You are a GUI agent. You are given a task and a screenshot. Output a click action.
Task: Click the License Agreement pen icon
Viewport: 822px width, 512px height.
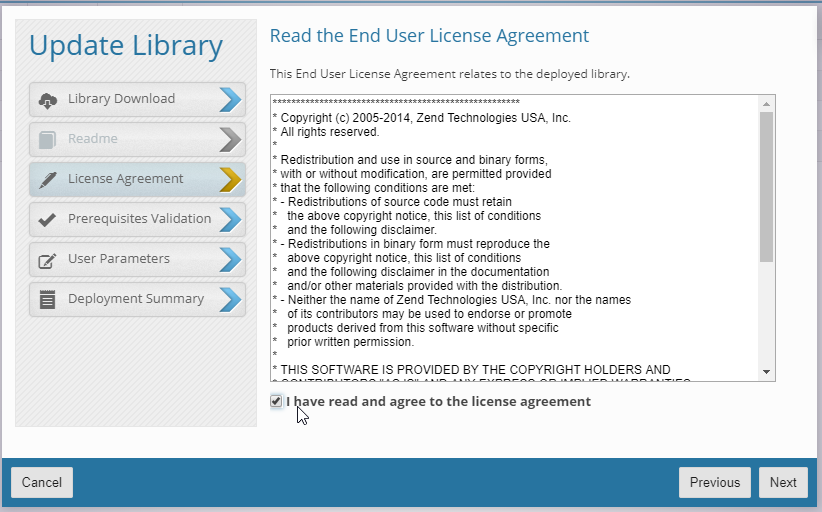click(x=47, y=179)
